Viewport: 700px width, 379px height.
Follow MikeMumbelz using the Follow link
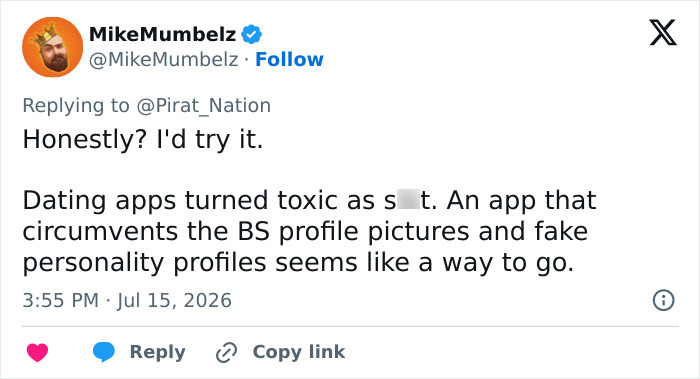[x=289, y=59]
